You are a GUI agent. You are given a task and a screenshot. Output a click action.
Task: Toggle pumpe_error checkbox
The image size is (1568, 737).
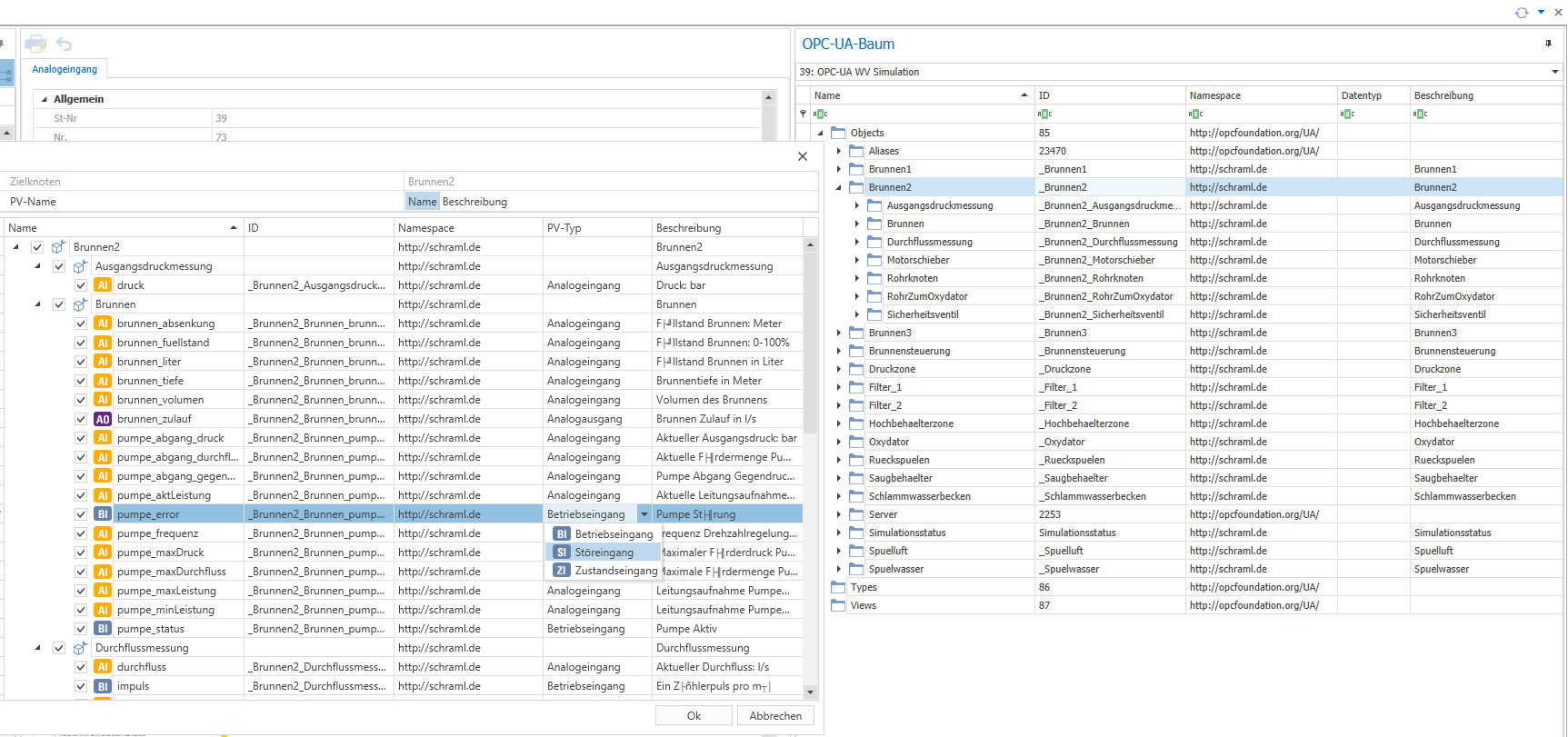coord(81,514)
